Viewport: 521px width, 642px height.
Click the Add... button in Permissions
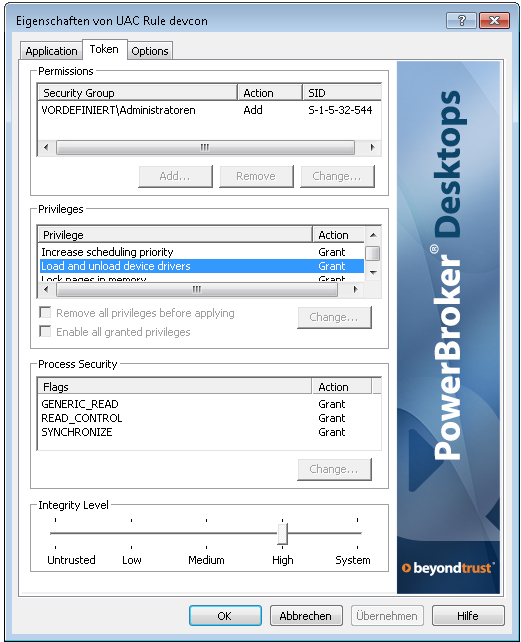click(x=175, y=176)
